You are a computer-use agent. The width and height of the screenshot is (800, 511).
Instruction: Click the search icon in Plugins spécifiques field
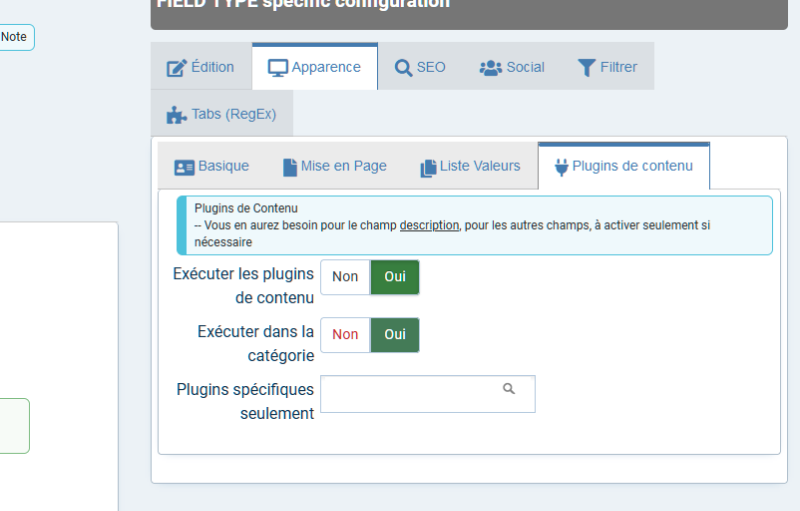[509, 389]
